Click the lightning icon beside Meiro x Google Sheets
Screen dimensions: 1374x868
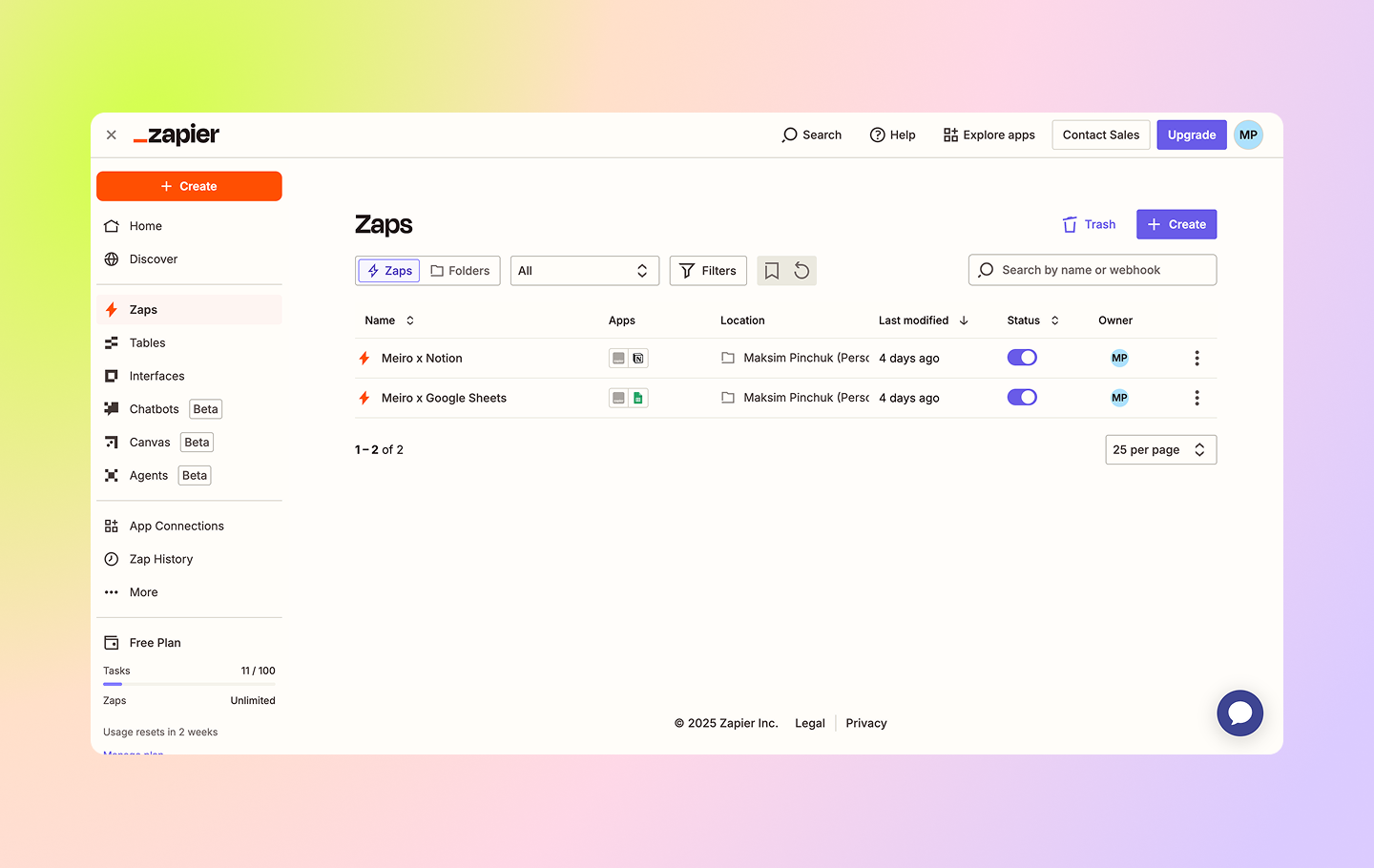364,398
